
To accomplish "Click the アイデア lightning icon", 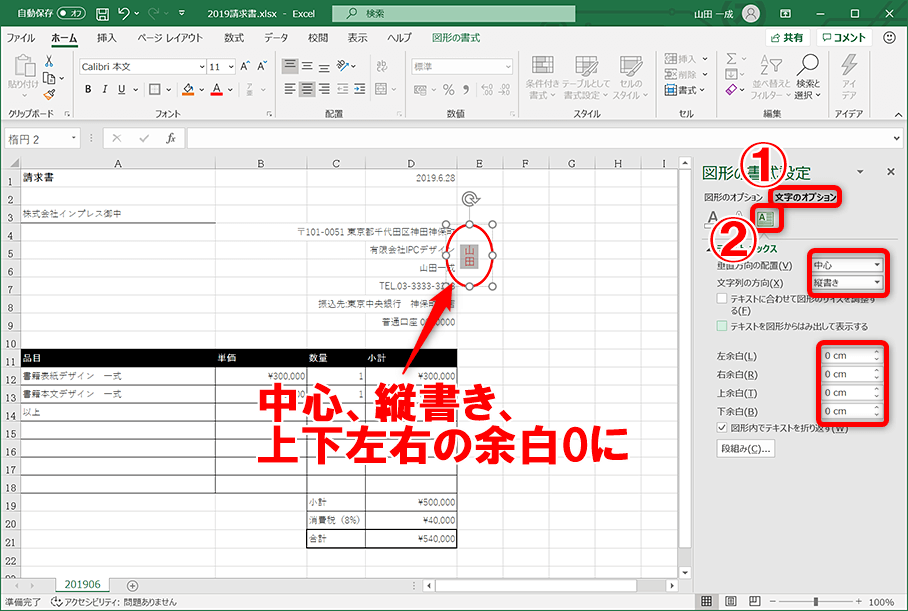I will [x=849, y=77].
